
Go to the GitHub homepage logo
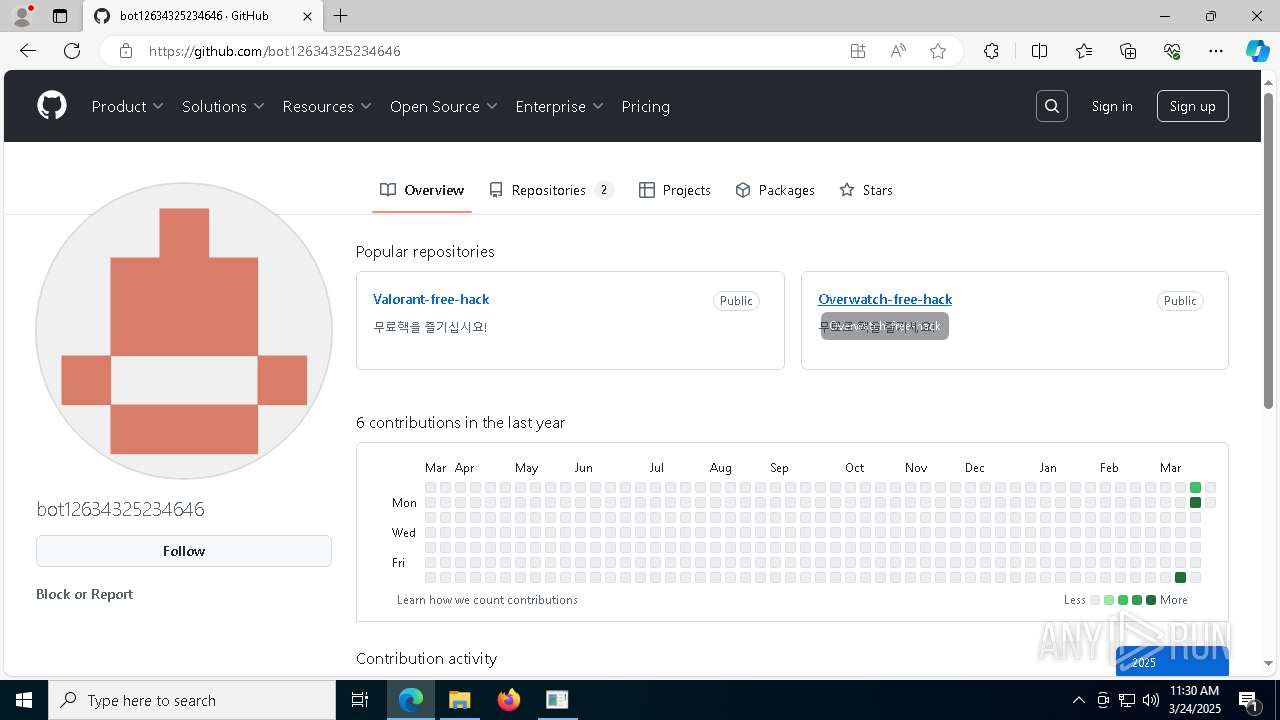click(x=52, y=106)
